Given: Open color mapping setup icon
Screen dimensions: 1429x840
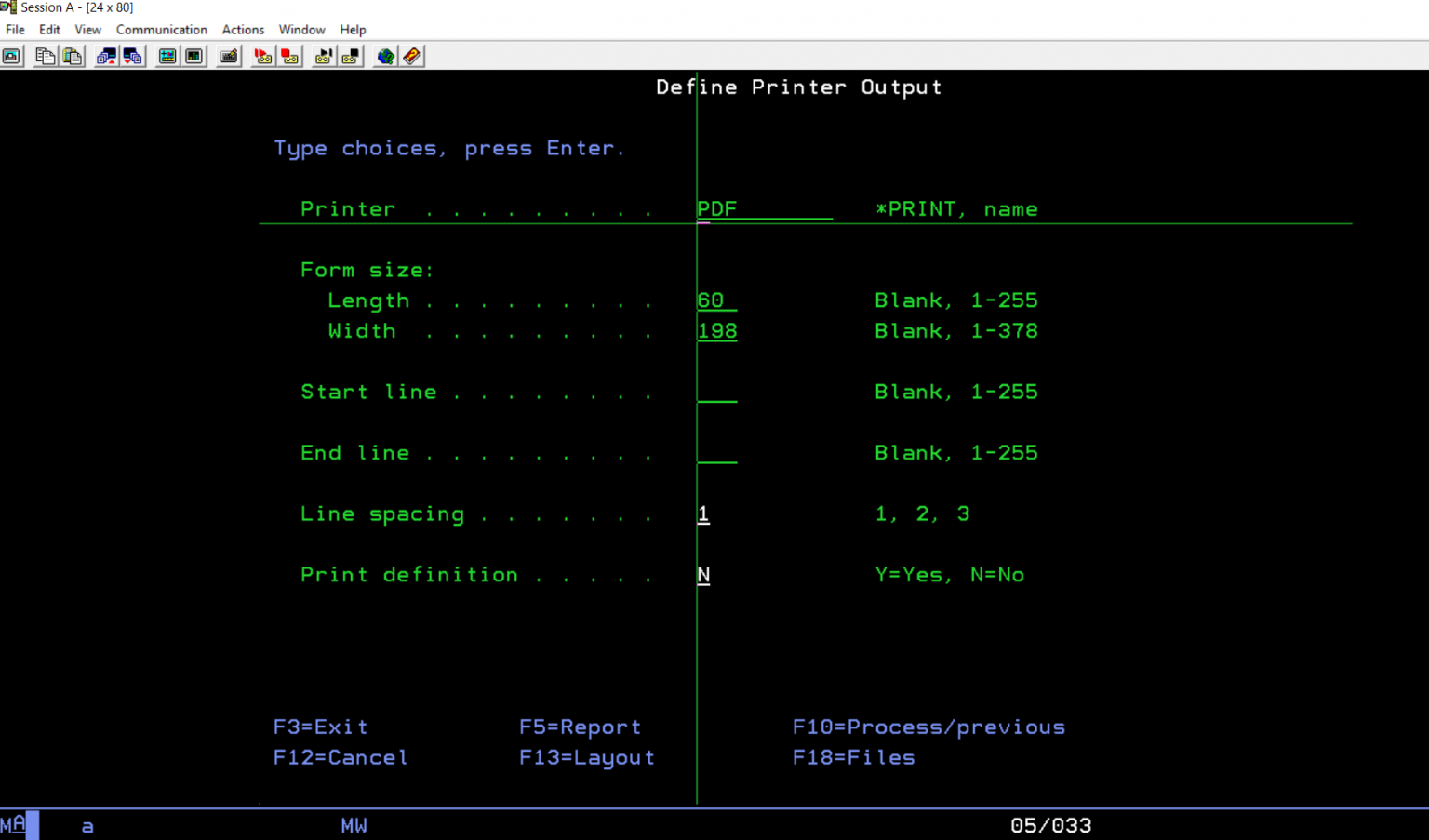Looking at the screenshot, I should pos(194,56).
